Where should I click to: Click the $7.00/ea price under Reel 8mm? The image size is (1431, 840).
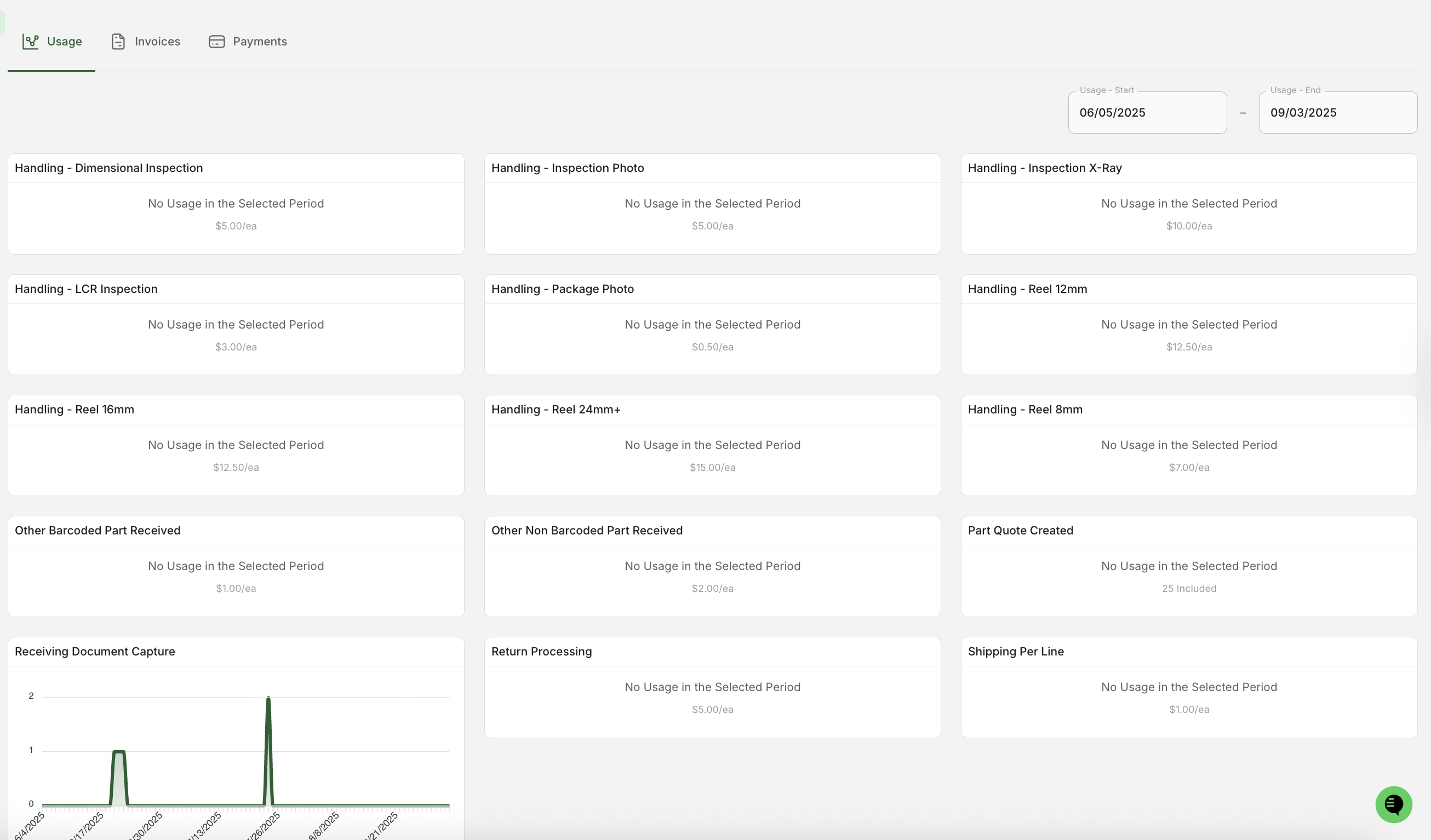[x=1188, y=467]
